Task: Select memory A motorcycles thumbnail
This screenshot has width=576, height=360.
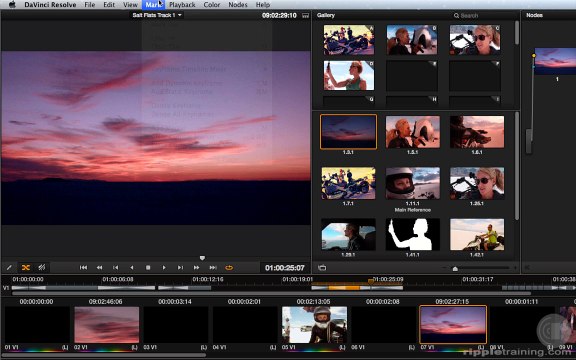Action: [x=349, y=40]
